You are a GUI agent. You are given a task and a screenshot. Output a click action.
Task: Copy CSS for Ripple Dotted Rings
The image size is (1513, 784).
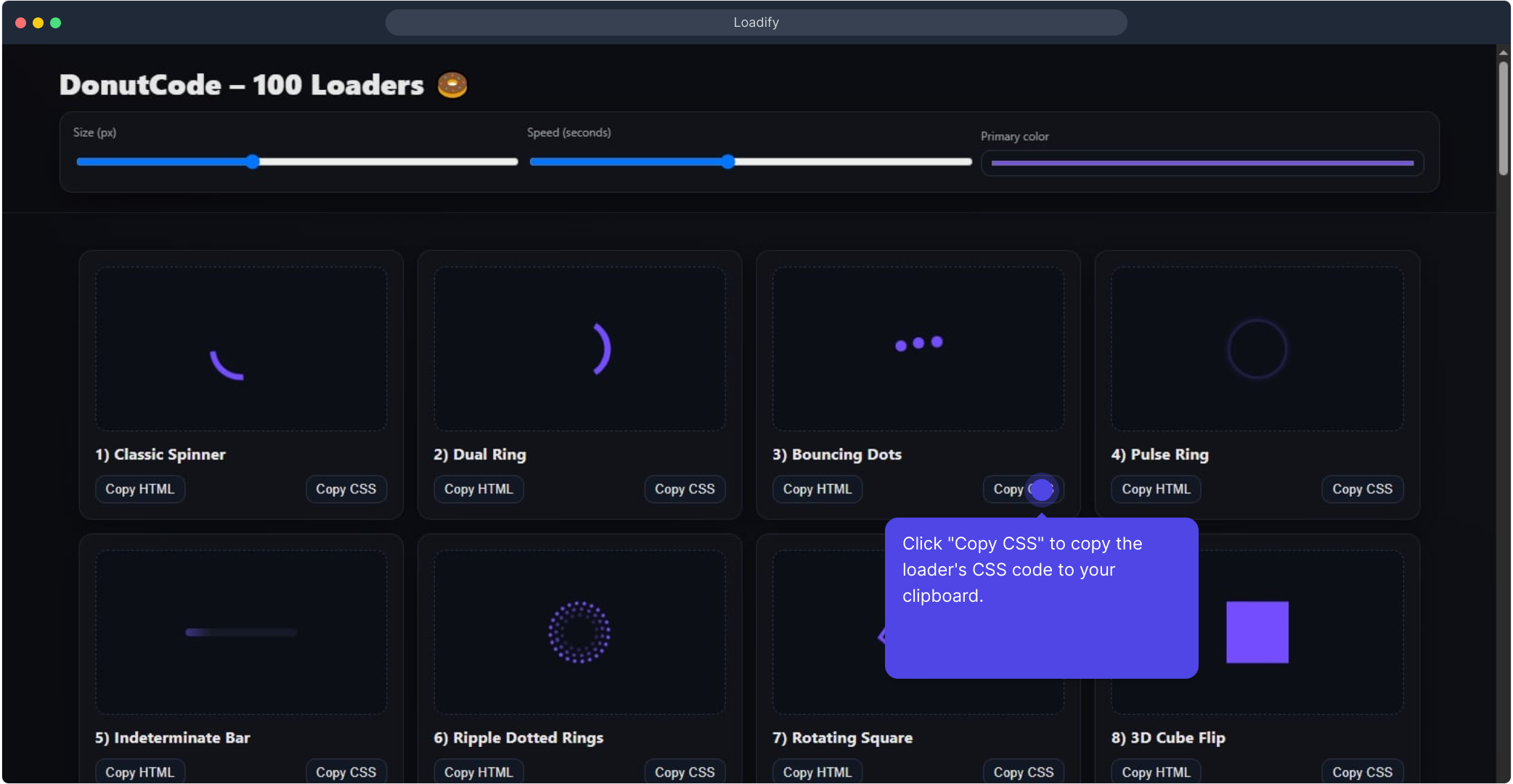click(x=685, y=772)
